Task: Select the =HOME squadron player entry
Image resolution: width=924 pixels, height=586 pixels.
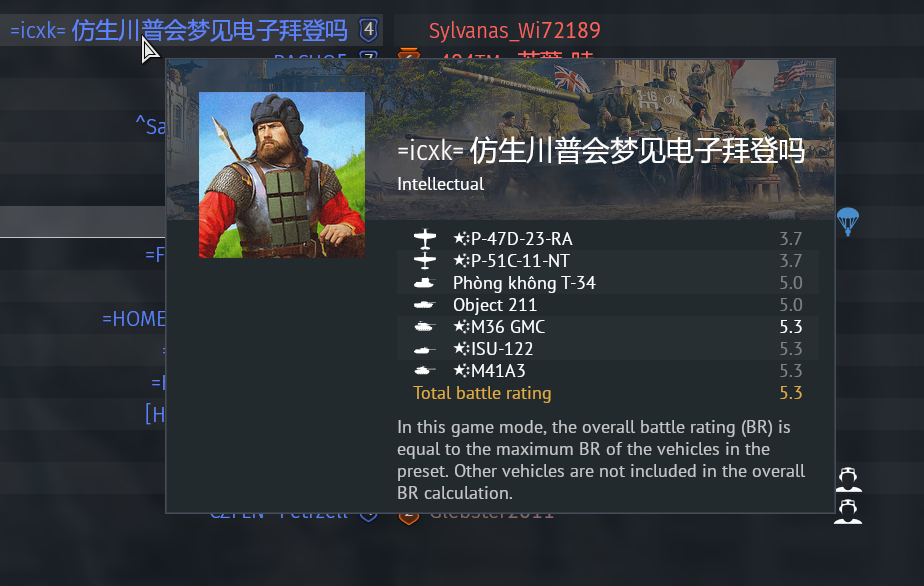Action: pos(134,319)
